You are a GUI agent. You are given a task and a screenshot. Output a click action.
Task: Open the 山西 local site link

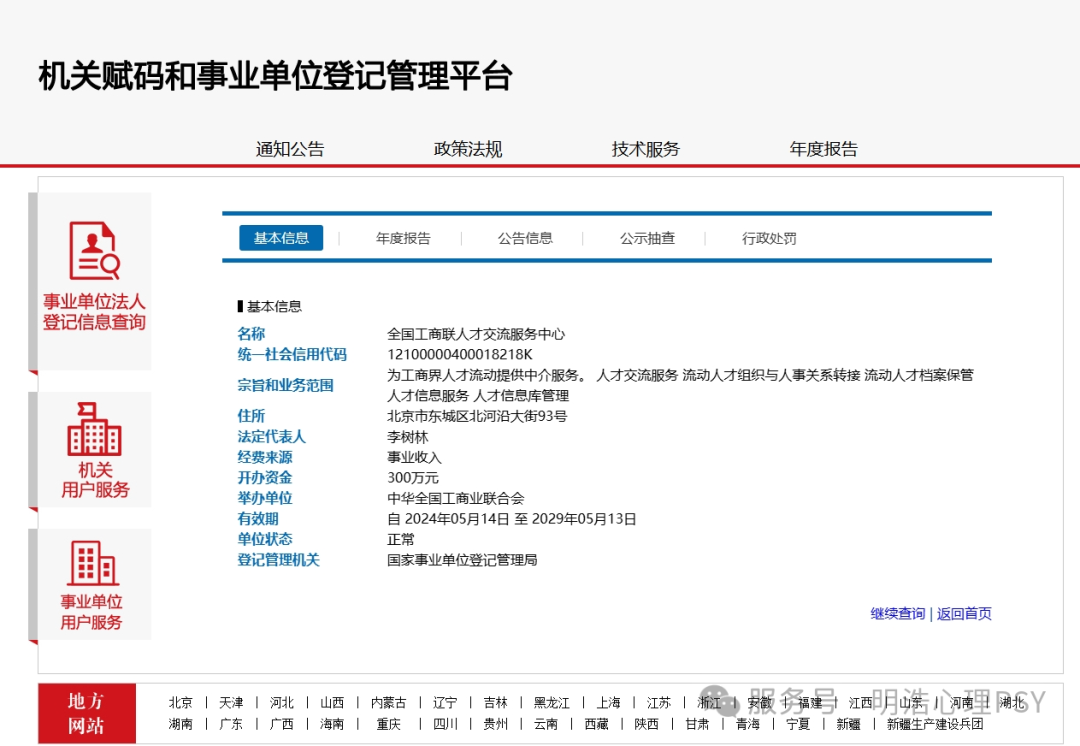[331, 703]
